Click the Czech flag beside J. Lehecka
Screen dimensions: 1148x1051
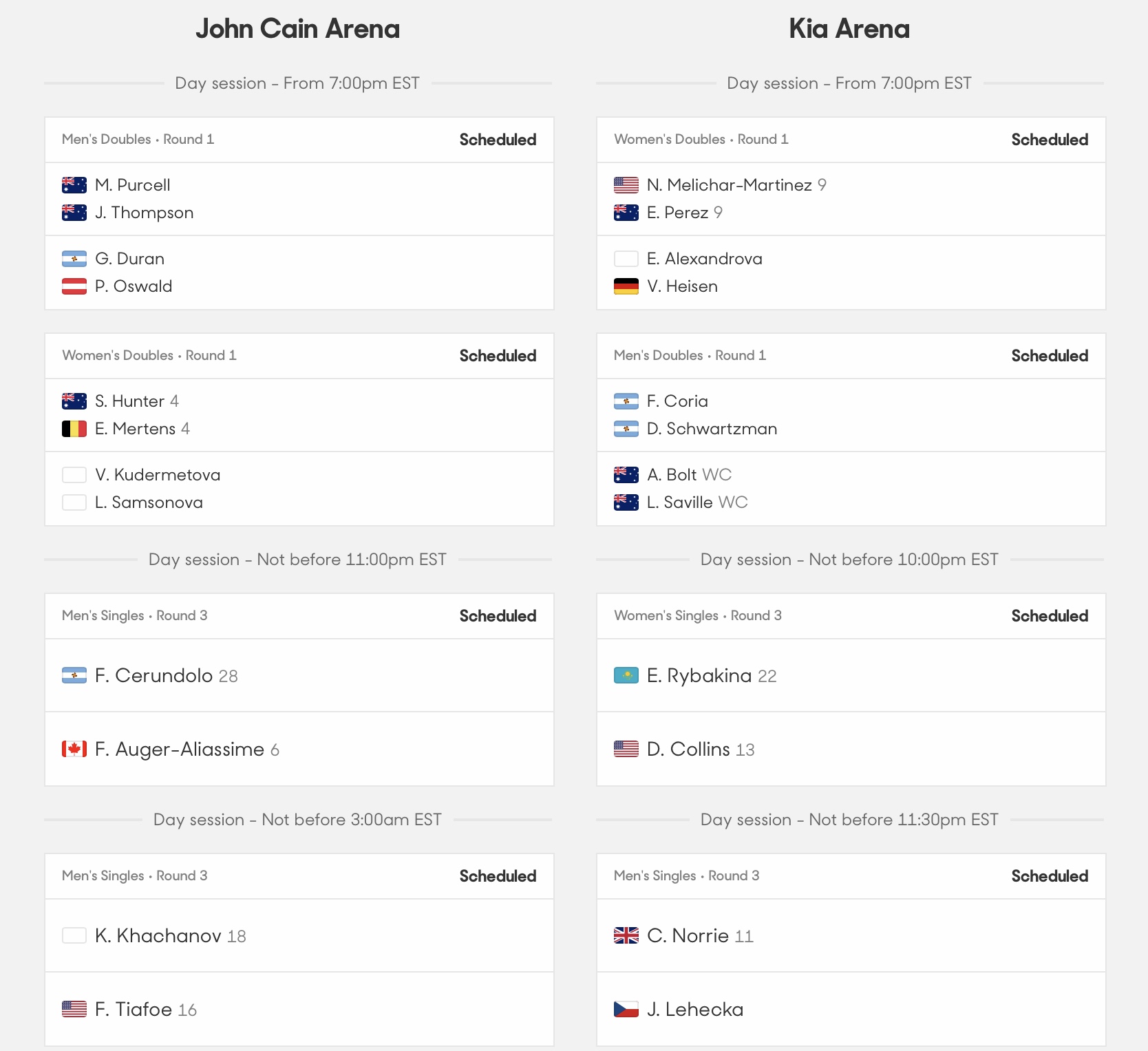pyautogui.click(x=626, y=1009)
